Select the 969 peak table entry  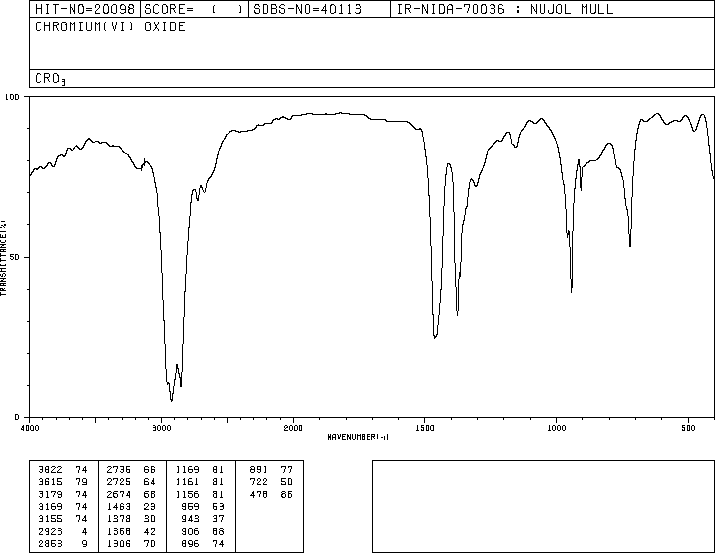(x=191, y=507)
